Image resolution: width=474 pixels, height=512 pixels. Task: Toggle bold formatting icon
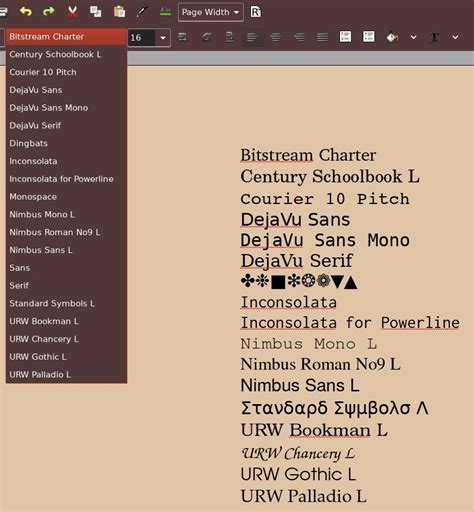pyautogui.click(x=182, y=37)
